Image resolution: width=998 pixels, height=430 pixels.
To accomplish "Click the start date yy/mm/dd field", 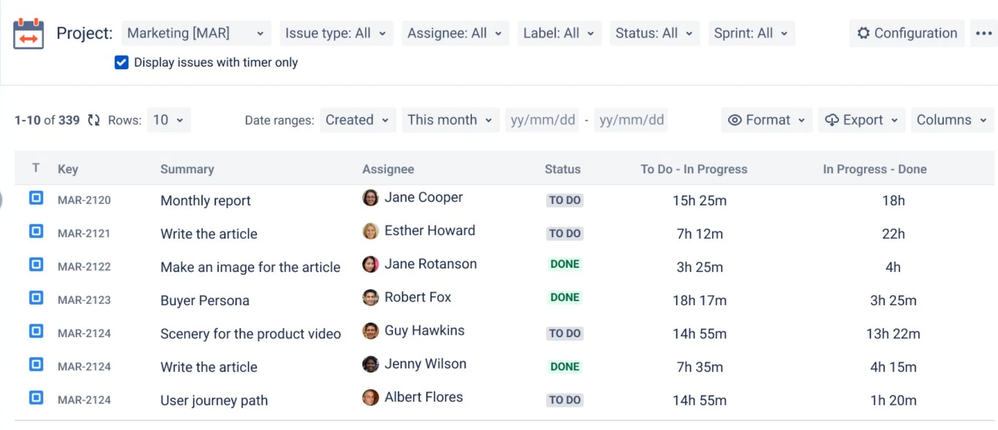I will [x=542, y=120].
